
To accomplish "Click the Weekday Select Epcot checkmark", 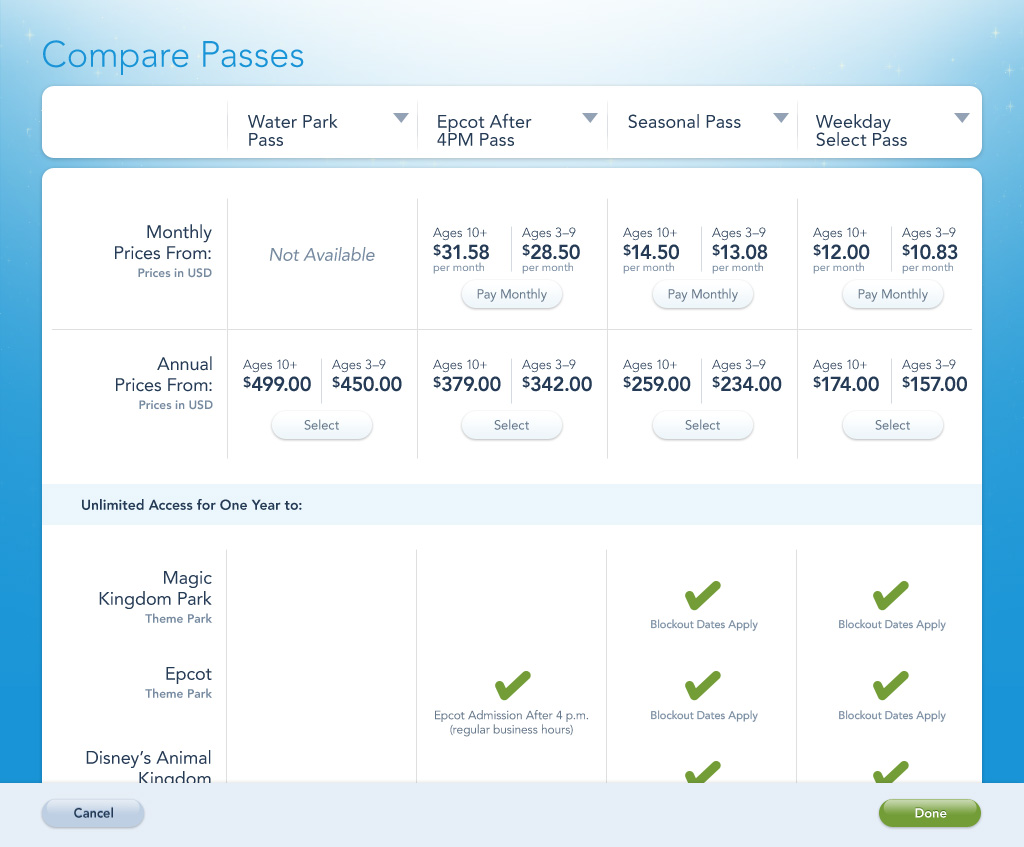I will 891,687.
